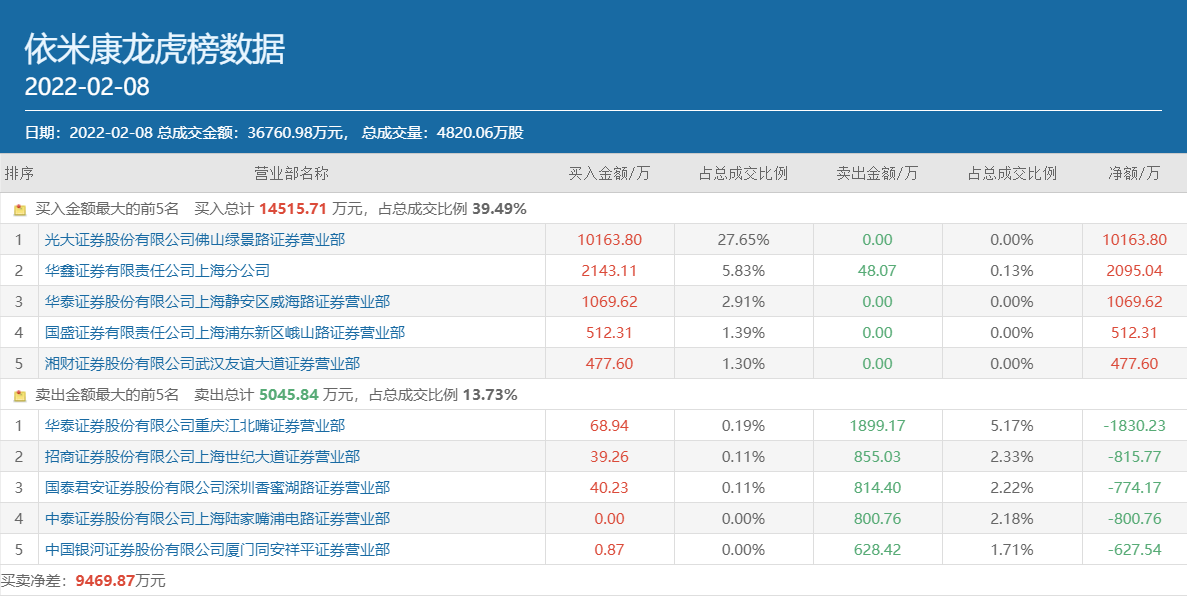This screenshot has height=600, width=1187.
Task: Click the 依米康龙虎榜数据 page title
Action: tap(154, 49)
